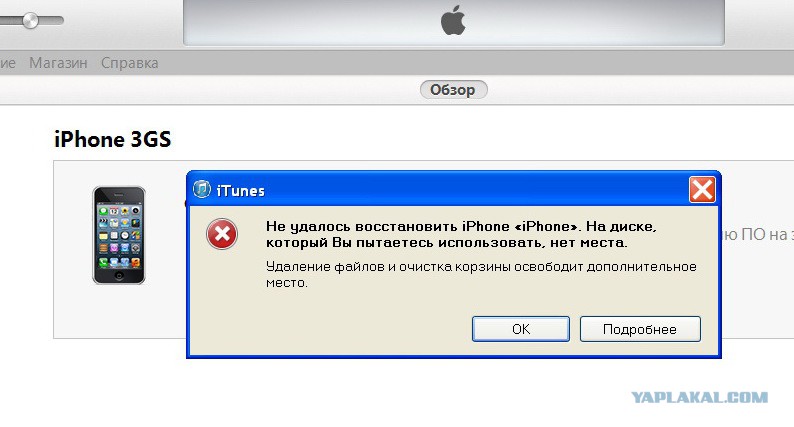Confirm the error with the OK button

coord(521,329)
